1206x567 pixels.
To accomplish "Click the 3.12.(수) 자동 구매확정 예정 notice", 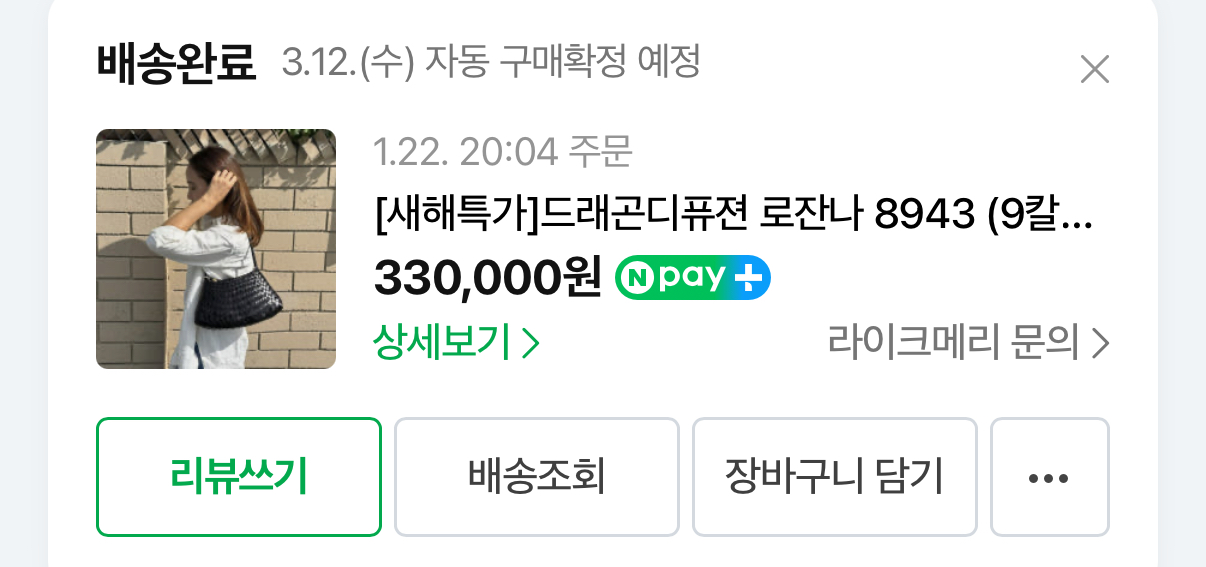I will point(491,64).
